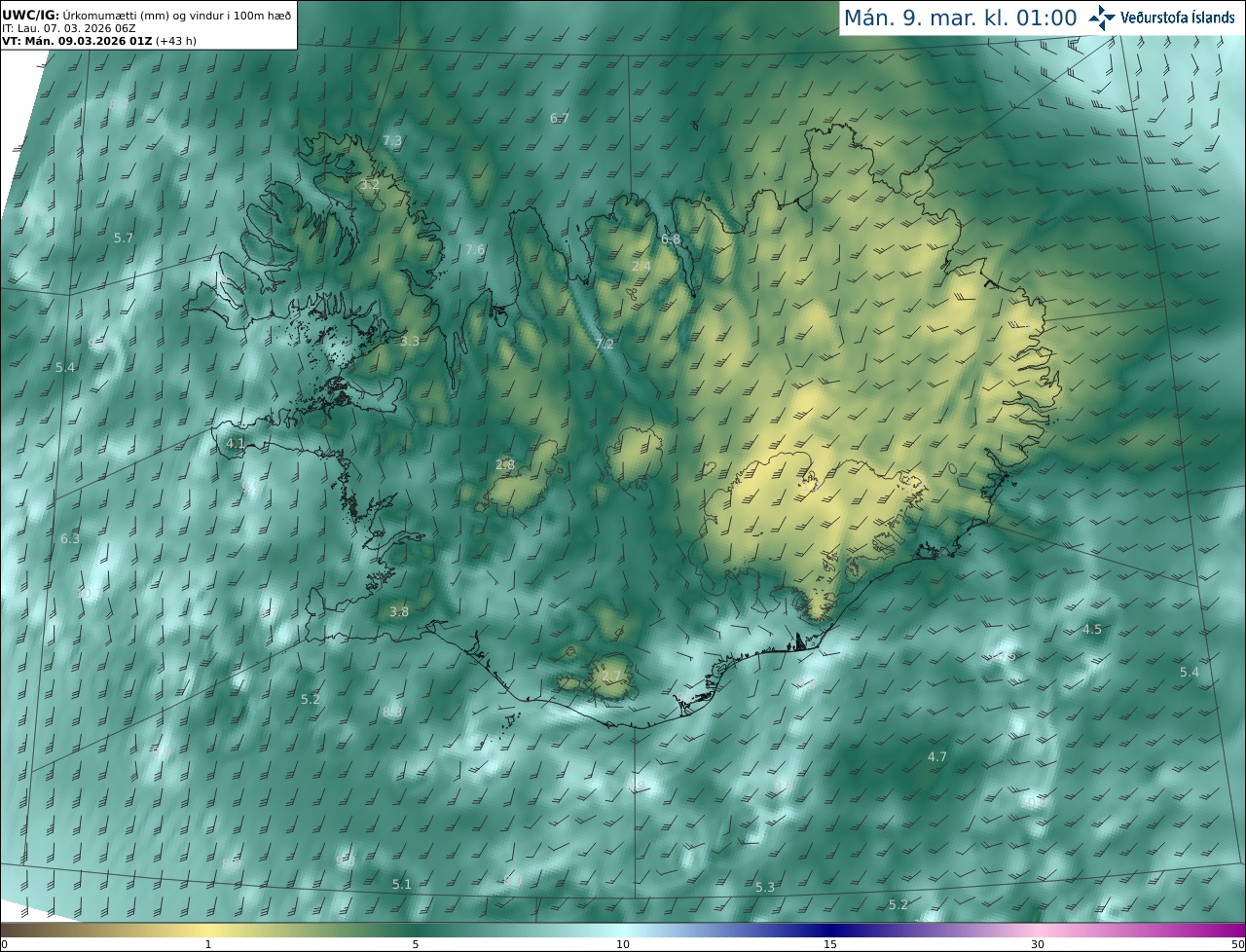Click the 2.7 value near the south coast

tap(611, 677)
